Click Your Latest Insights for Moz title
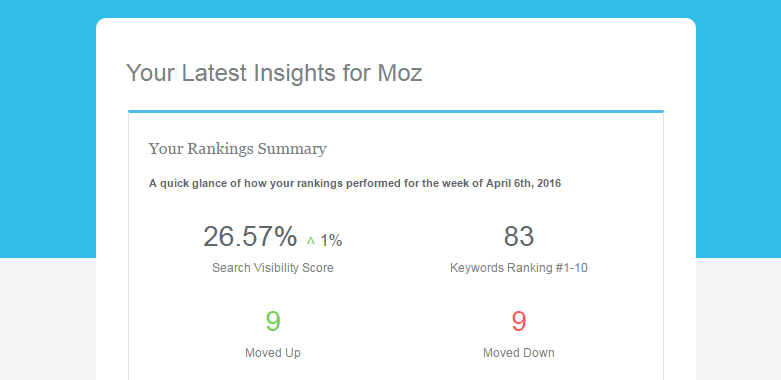Screen dimensions: 781x380 274,73
